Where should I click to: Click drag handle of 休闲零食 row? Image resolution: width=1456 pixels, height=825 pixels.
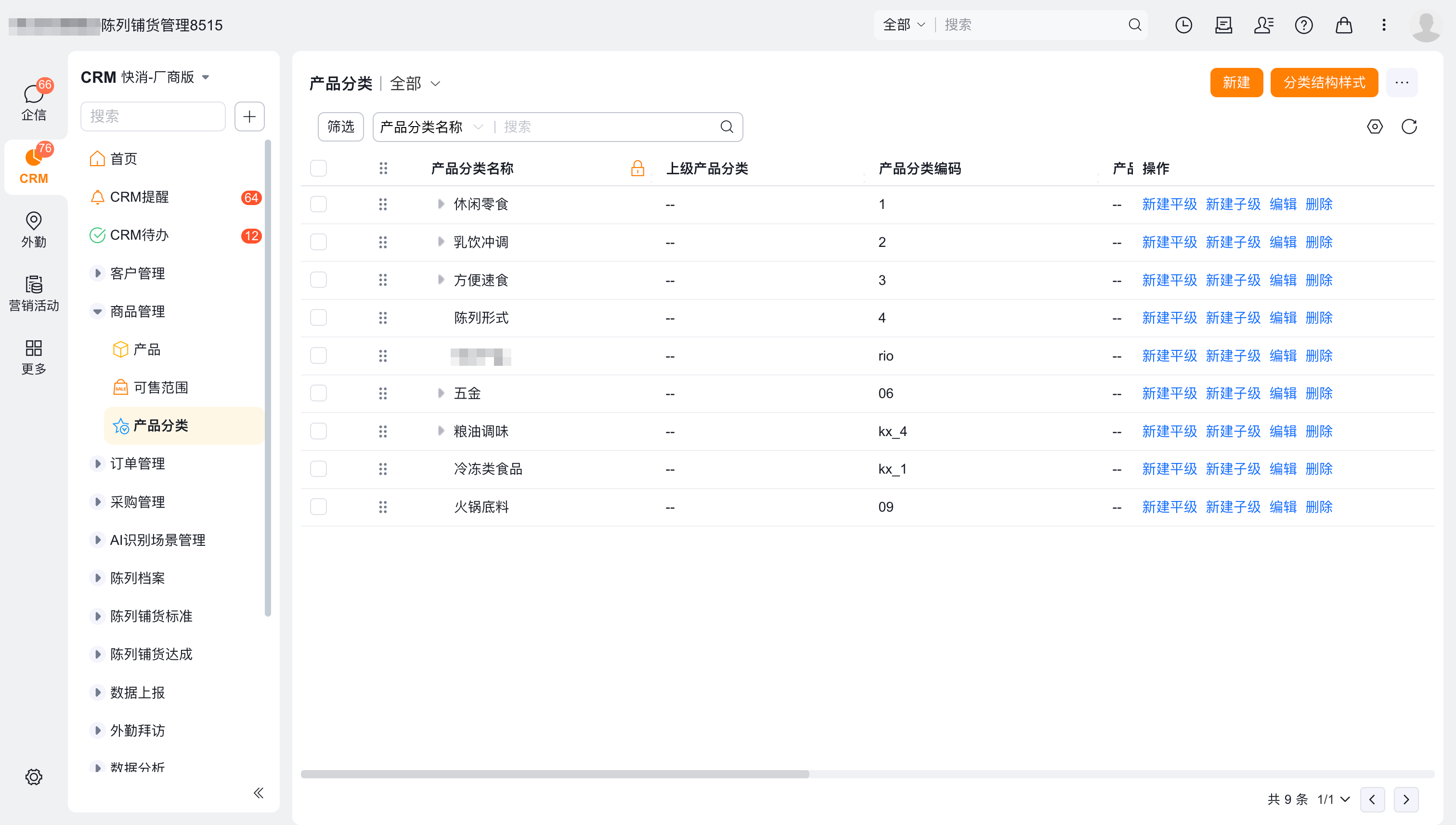coord(383,204)
